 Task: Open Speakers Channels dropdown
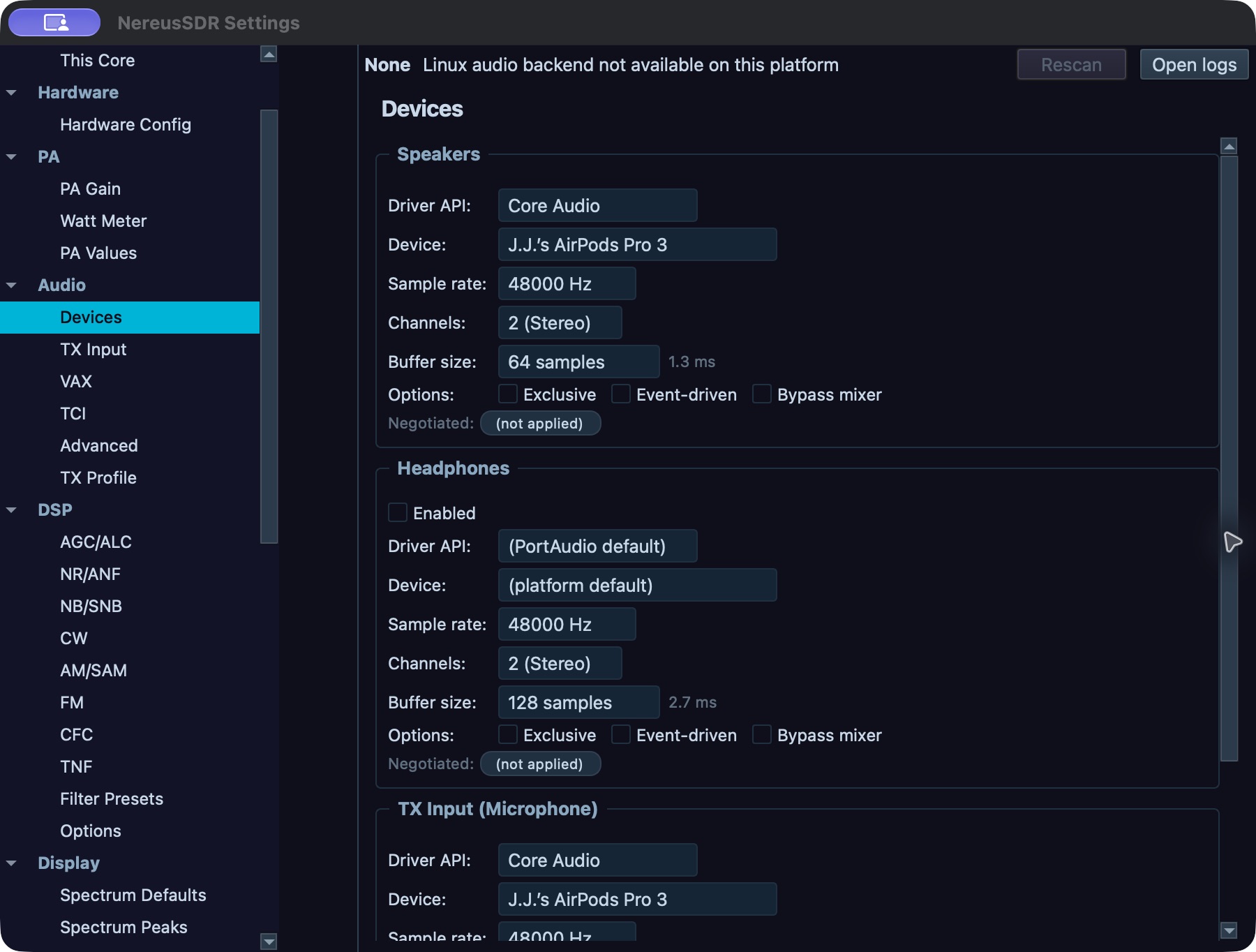tap(560, 322)
